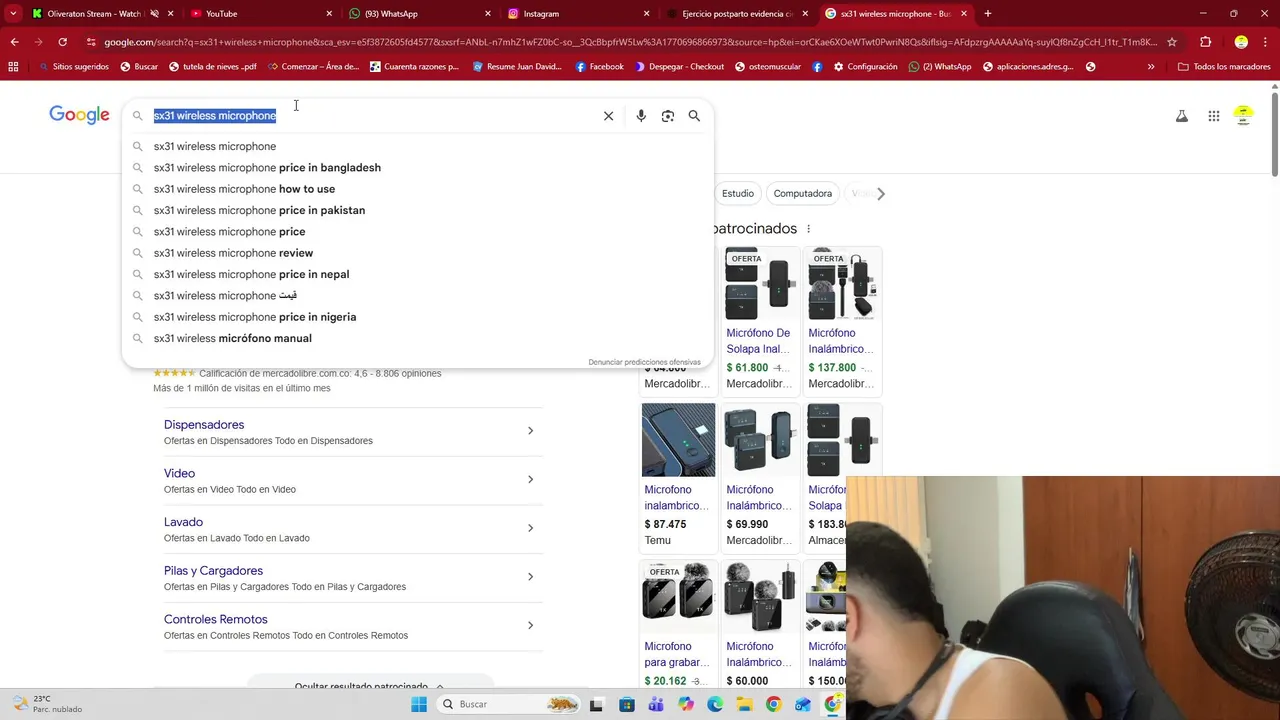Click Denunciar predicciones ofensivas link

coord(644,362)
